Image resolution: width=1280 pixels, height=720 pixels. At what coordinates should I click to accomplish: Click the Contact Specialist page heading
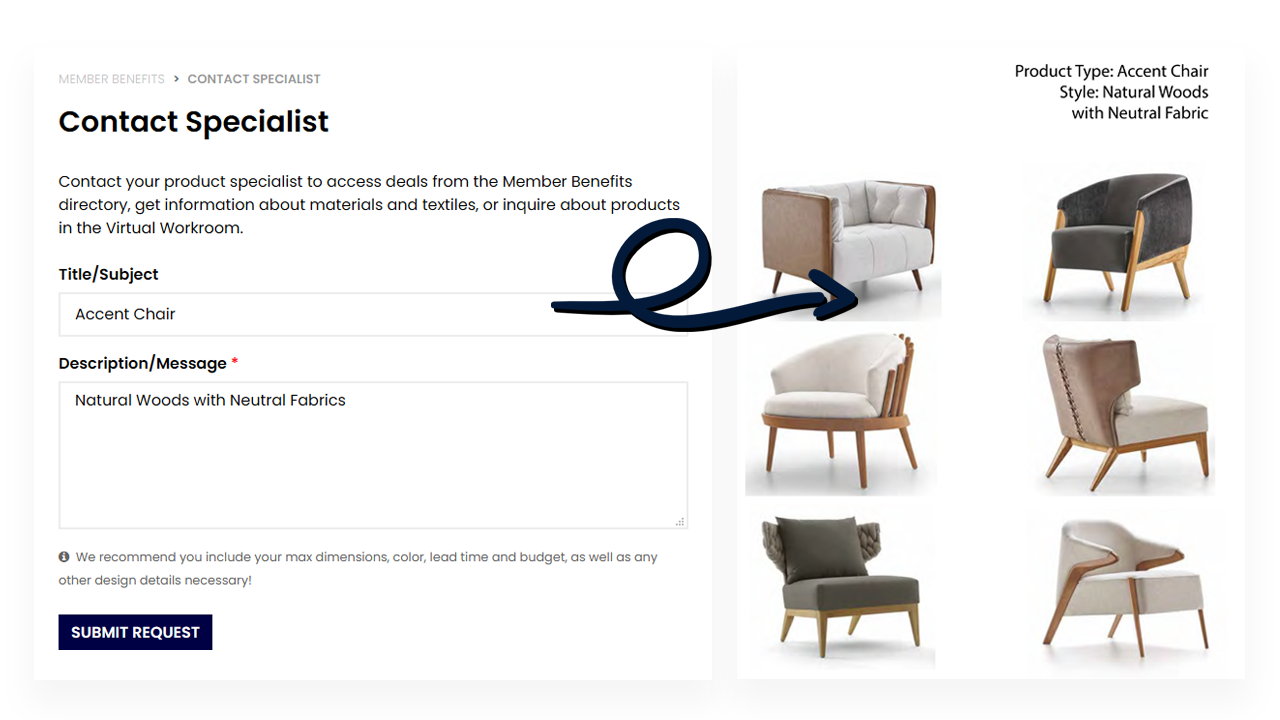click(193, 122)
